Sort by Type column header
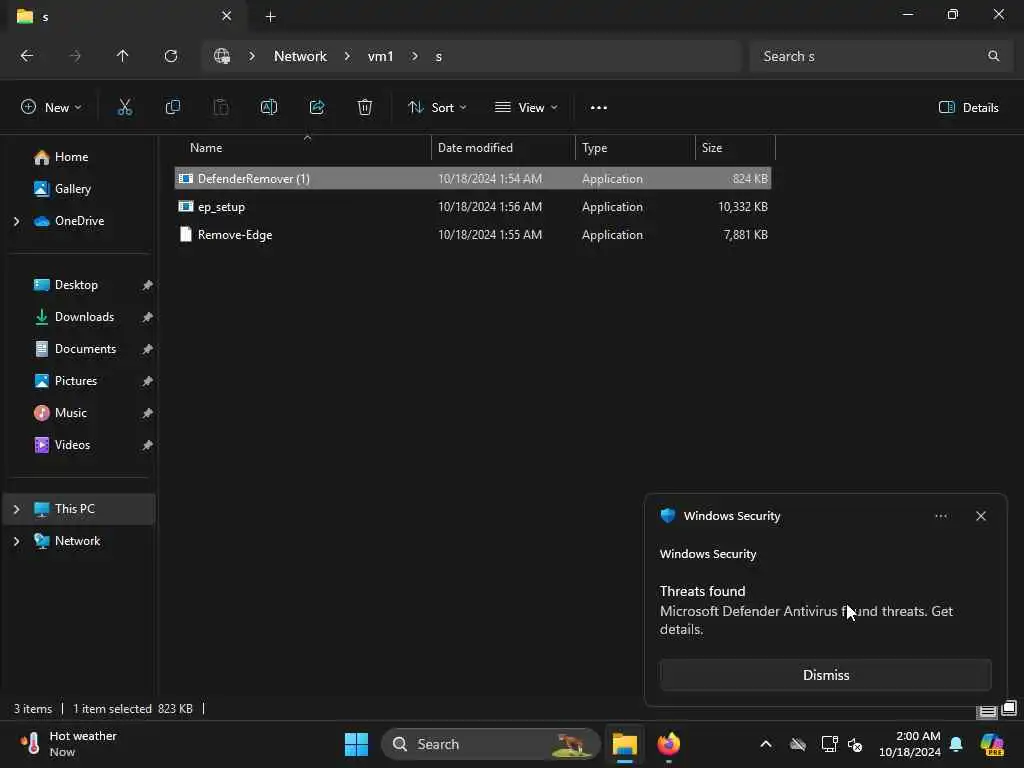1024x768 pixels. point(635,148)
